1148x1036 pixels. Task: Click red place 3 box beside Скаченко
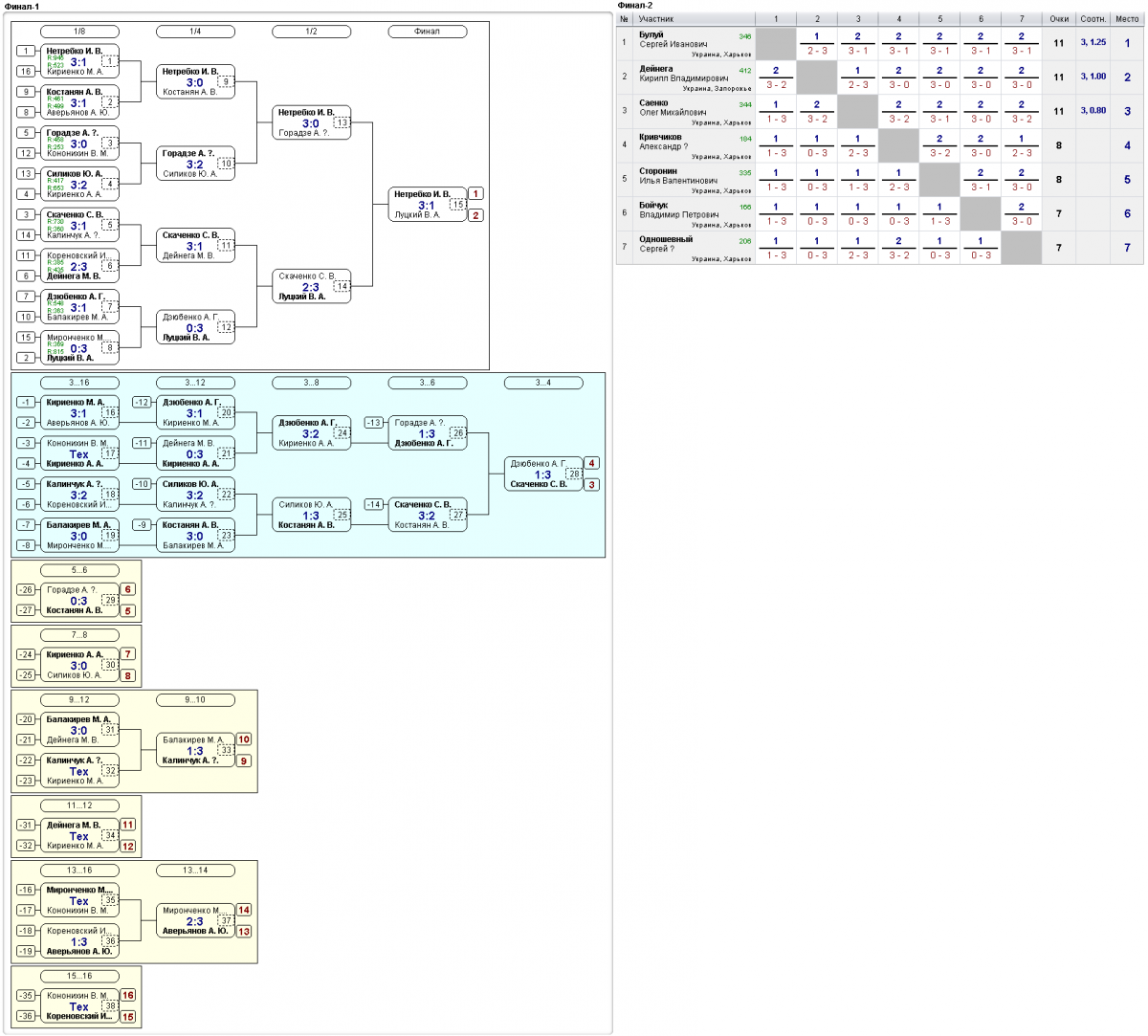592,485
